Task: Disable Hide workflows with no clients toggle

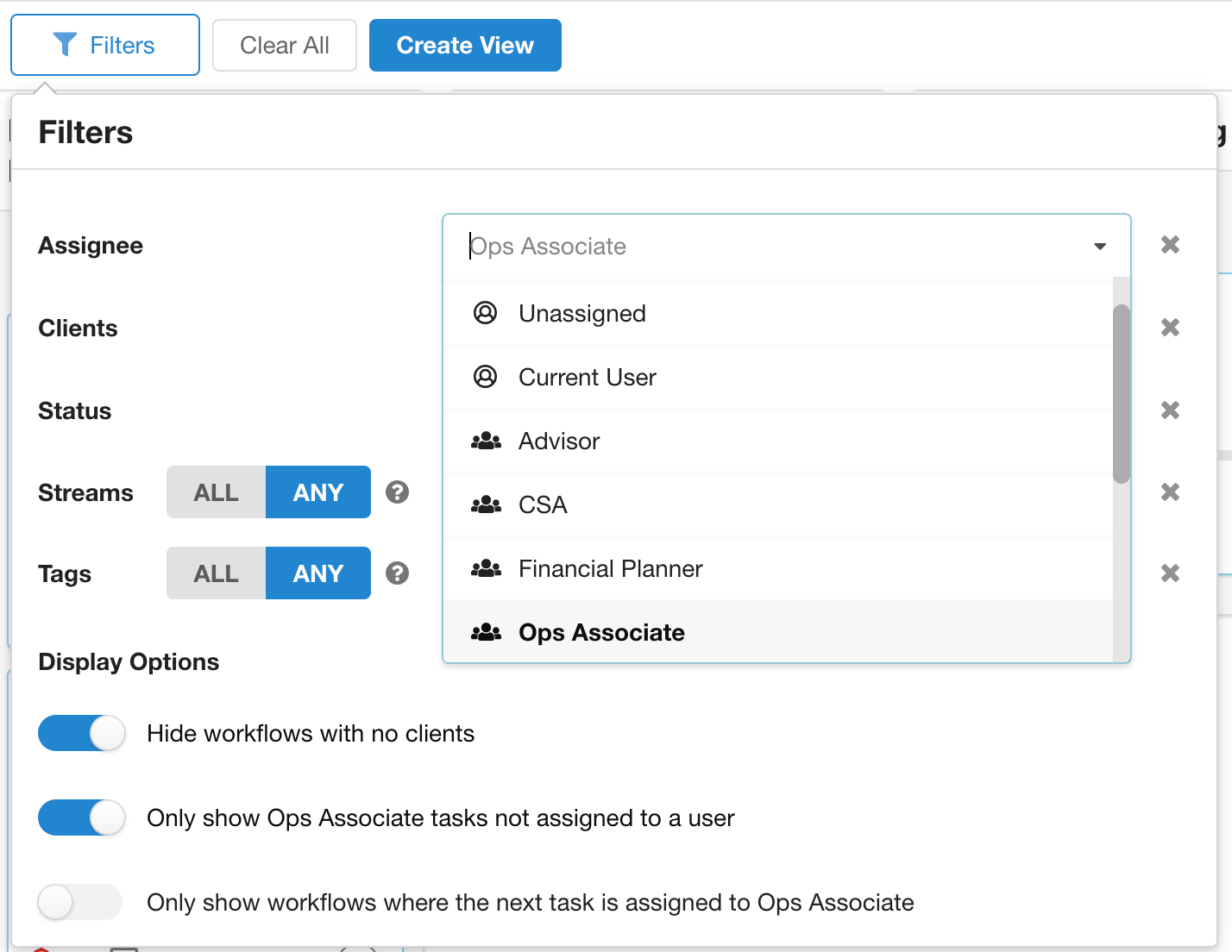Action: pos(82,733)
